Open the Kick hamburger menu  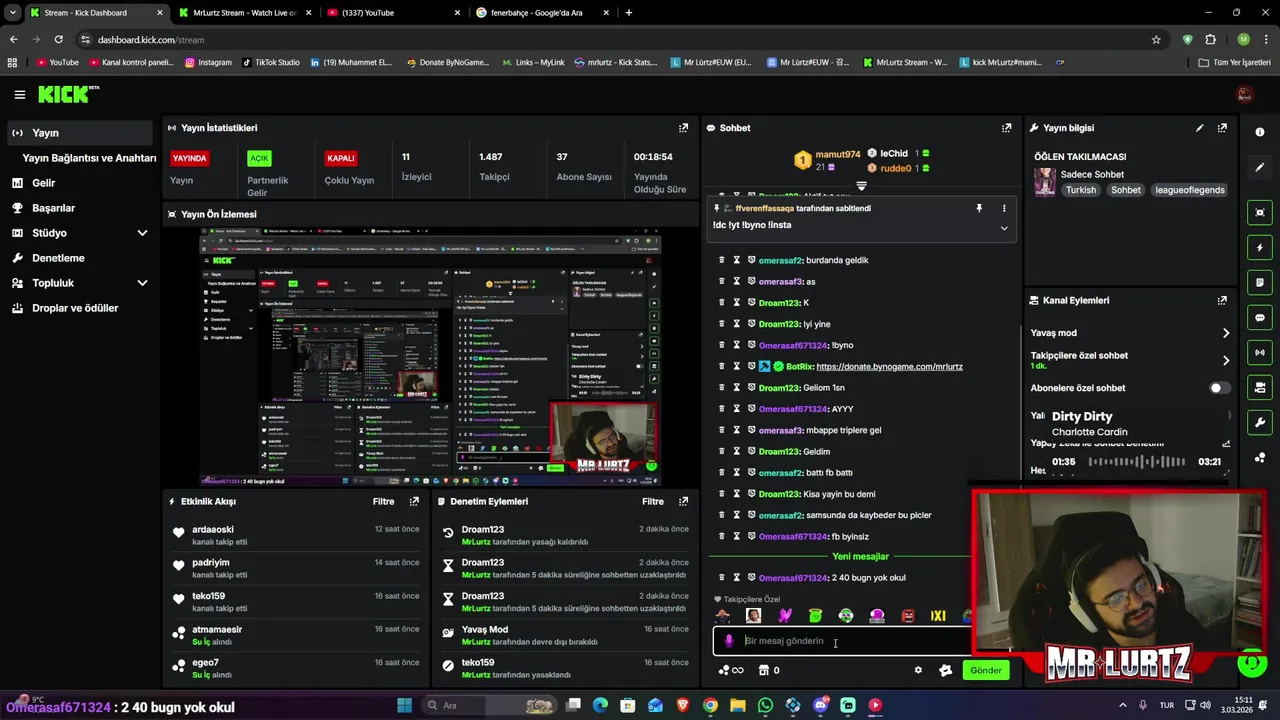tap(19, 95)
